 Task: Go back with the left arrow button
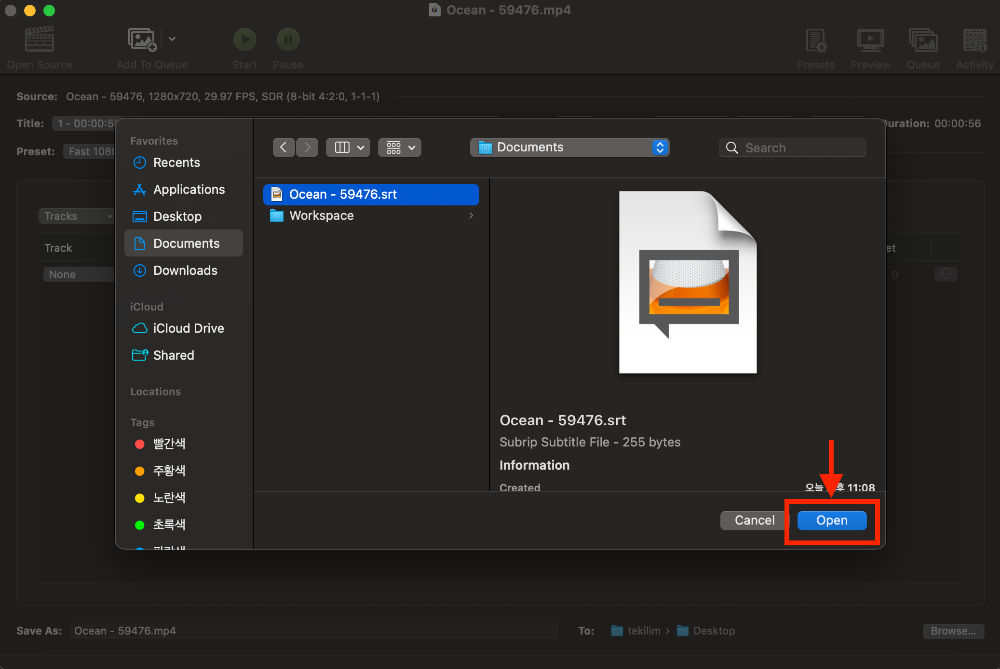coord(284,147)
